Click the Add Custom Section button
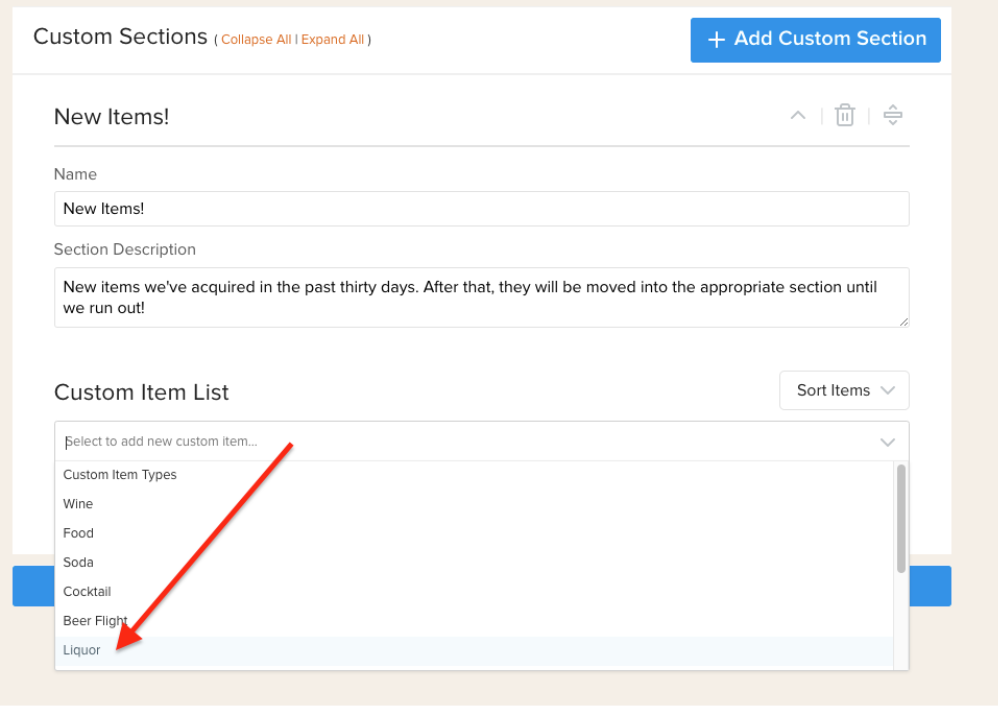Image resolution: width=998 pixels, height=708 pixels. 815,39
